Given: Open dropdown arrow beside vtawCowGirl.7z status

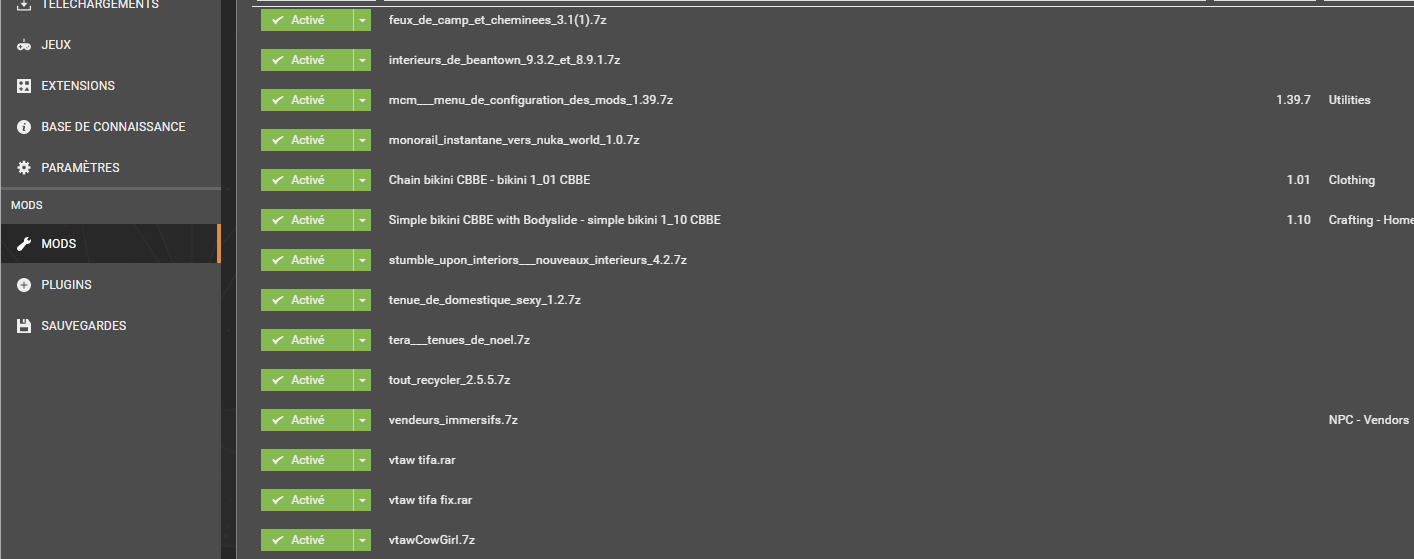Looking at the screenshot, I should tap(362, 540).
